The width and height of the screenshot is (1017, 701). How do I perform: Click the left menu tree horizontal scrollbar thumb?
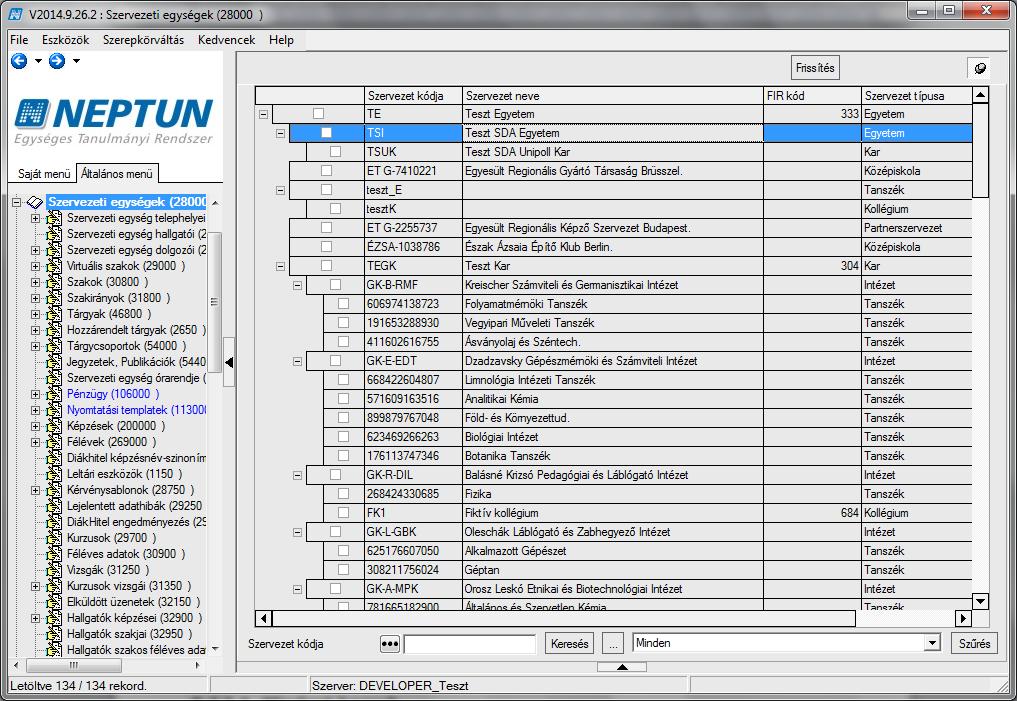[73, 665]
